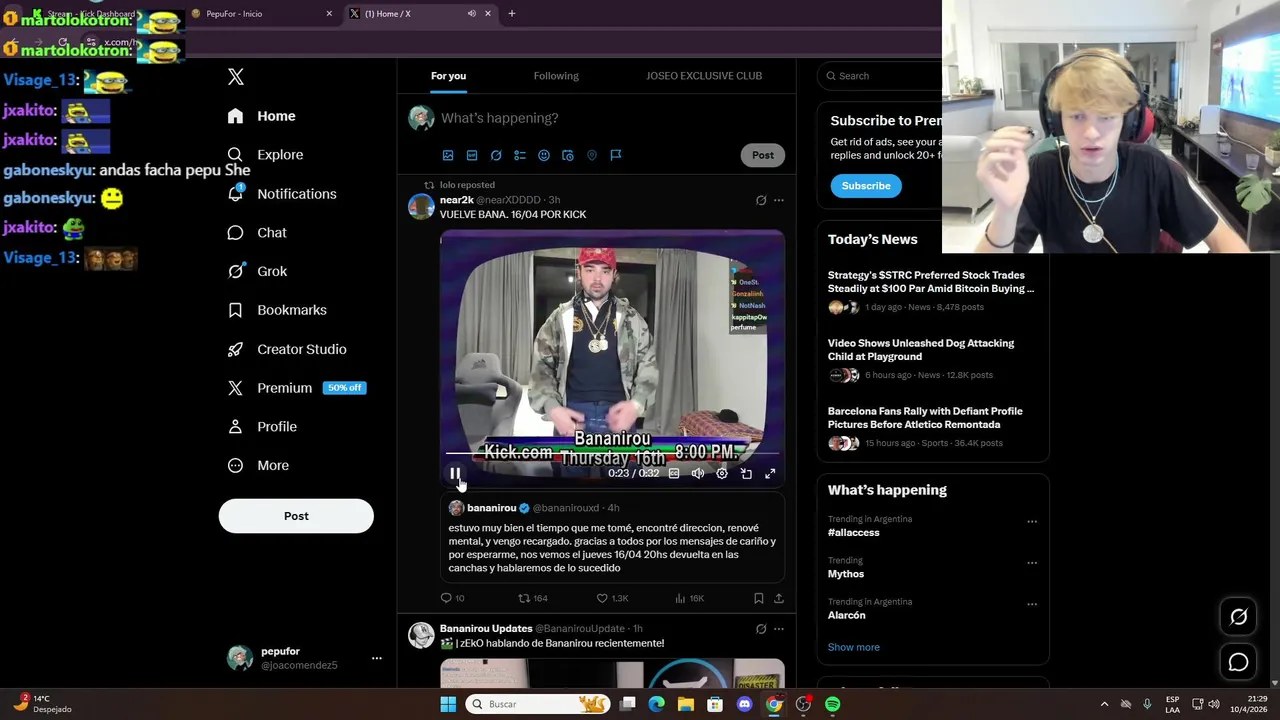Add a GIF to the post
This screenshot has height=720, width=1280.
pyautogui.click(x=472, y=155)
